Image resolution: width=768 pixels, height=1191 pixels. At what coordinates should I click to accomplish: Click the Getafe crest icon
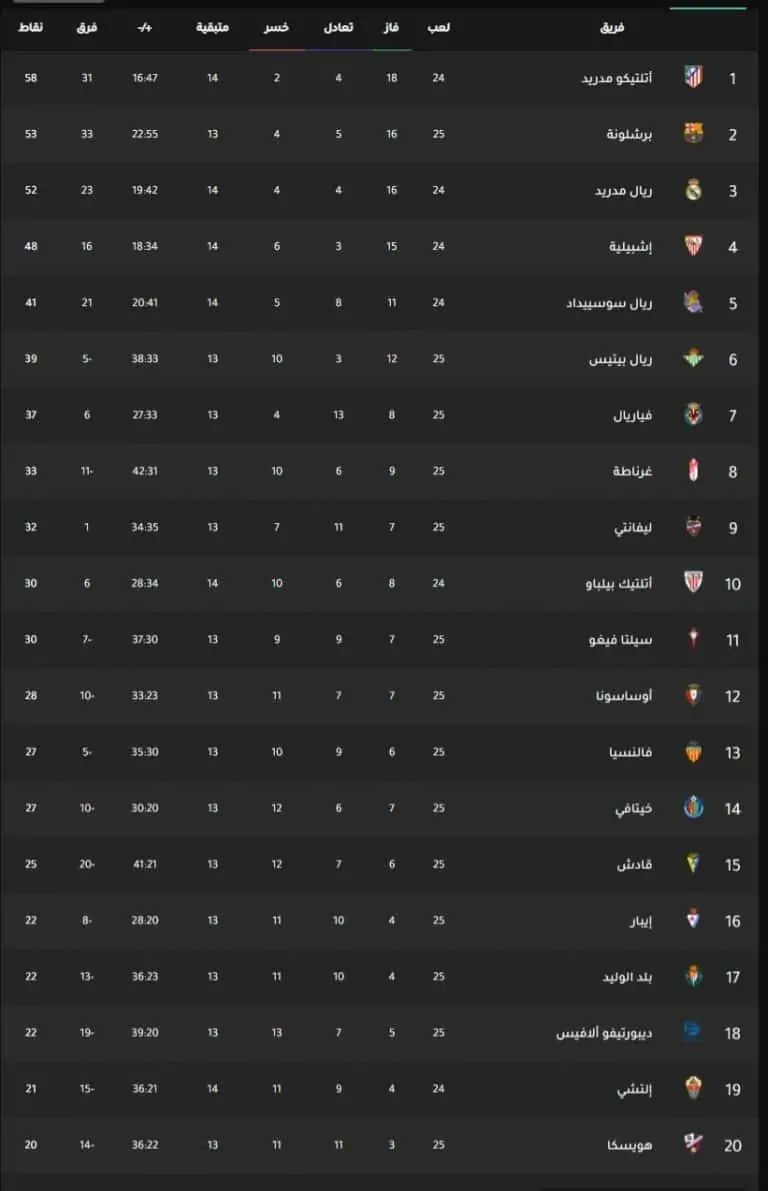[693, 808]
